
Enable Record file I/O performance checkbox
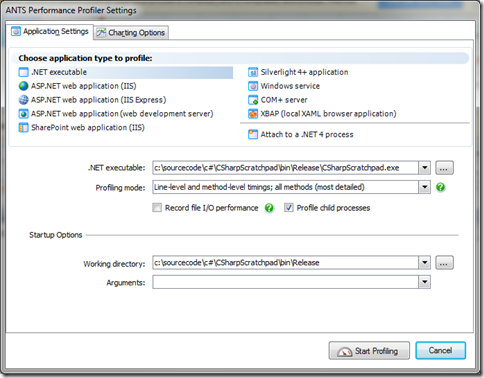pyautogui.click(x=157, y=208)
